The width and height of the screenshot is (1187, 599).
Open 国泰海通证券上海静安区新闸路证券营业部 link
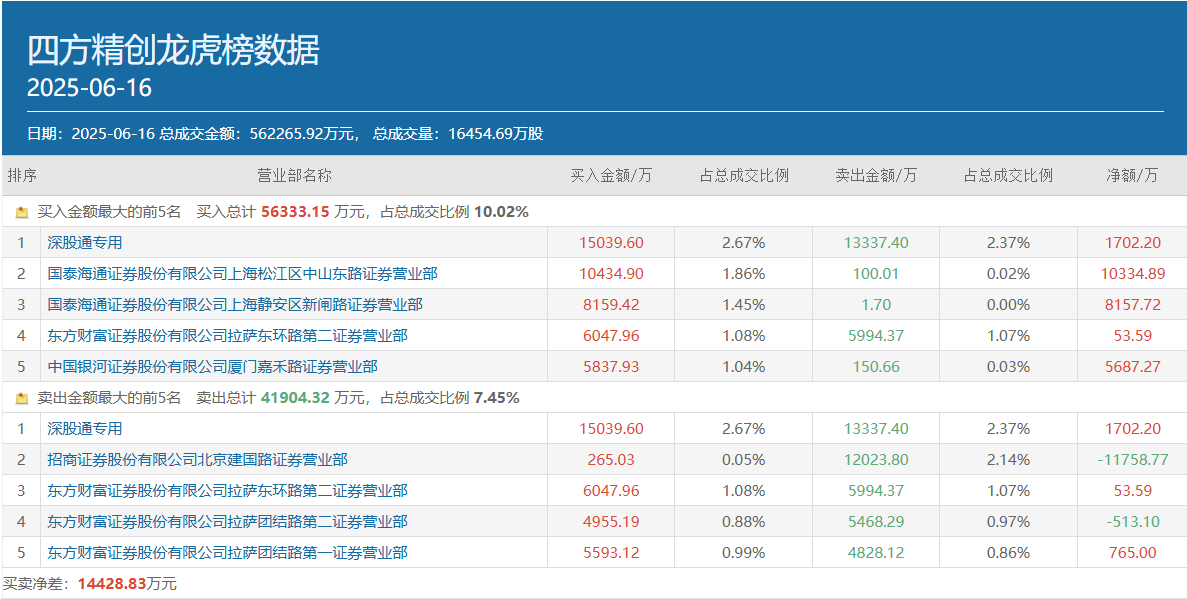pos(235,305)
